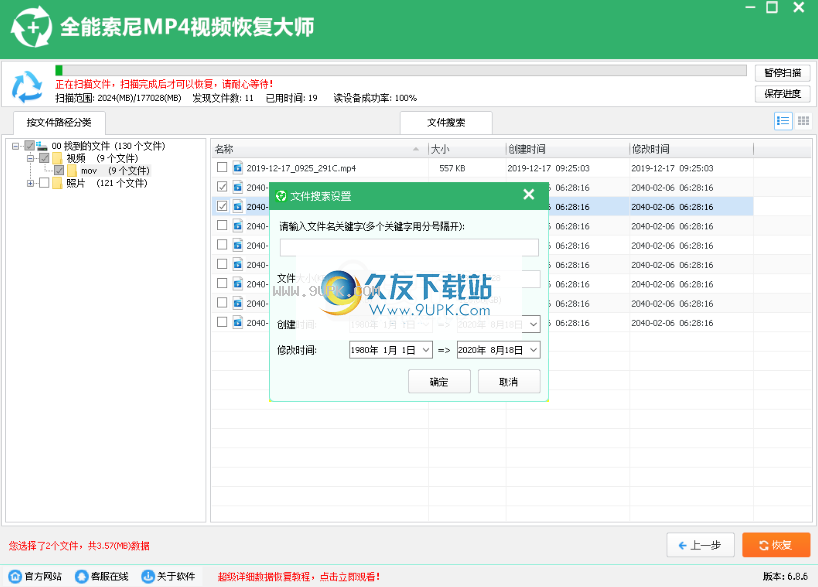Close the 文件搜索设置 dialog
818x587 pixels.
(x=528, y=195)
